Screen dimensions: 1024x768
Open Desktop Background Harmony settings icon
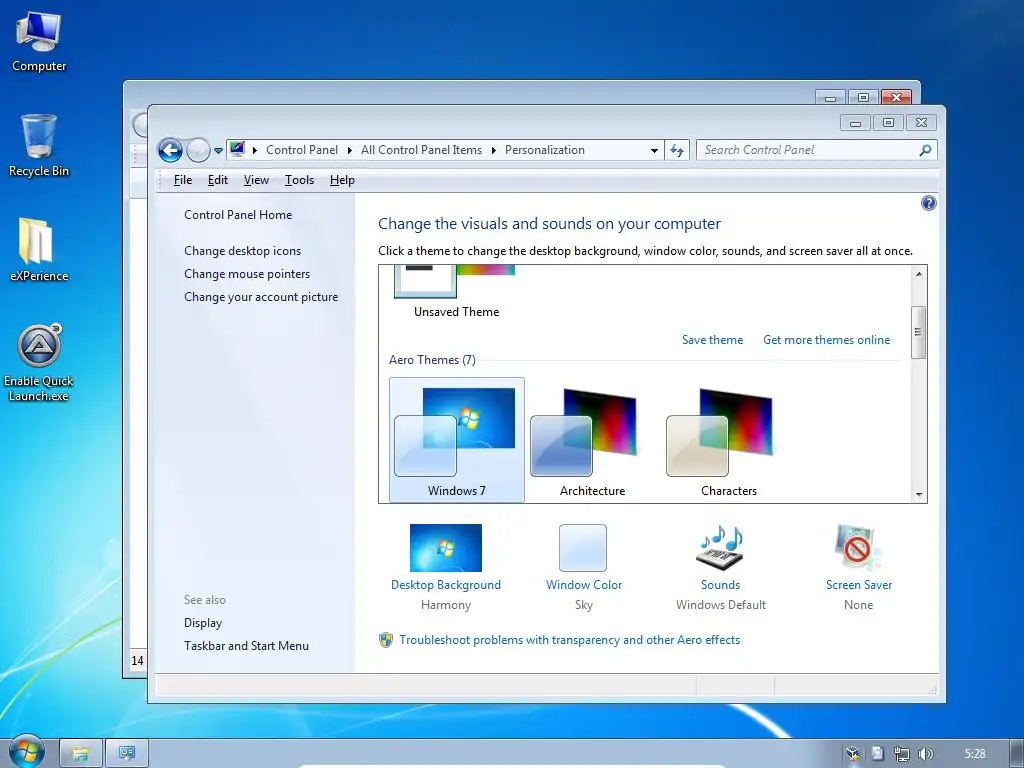445,548
